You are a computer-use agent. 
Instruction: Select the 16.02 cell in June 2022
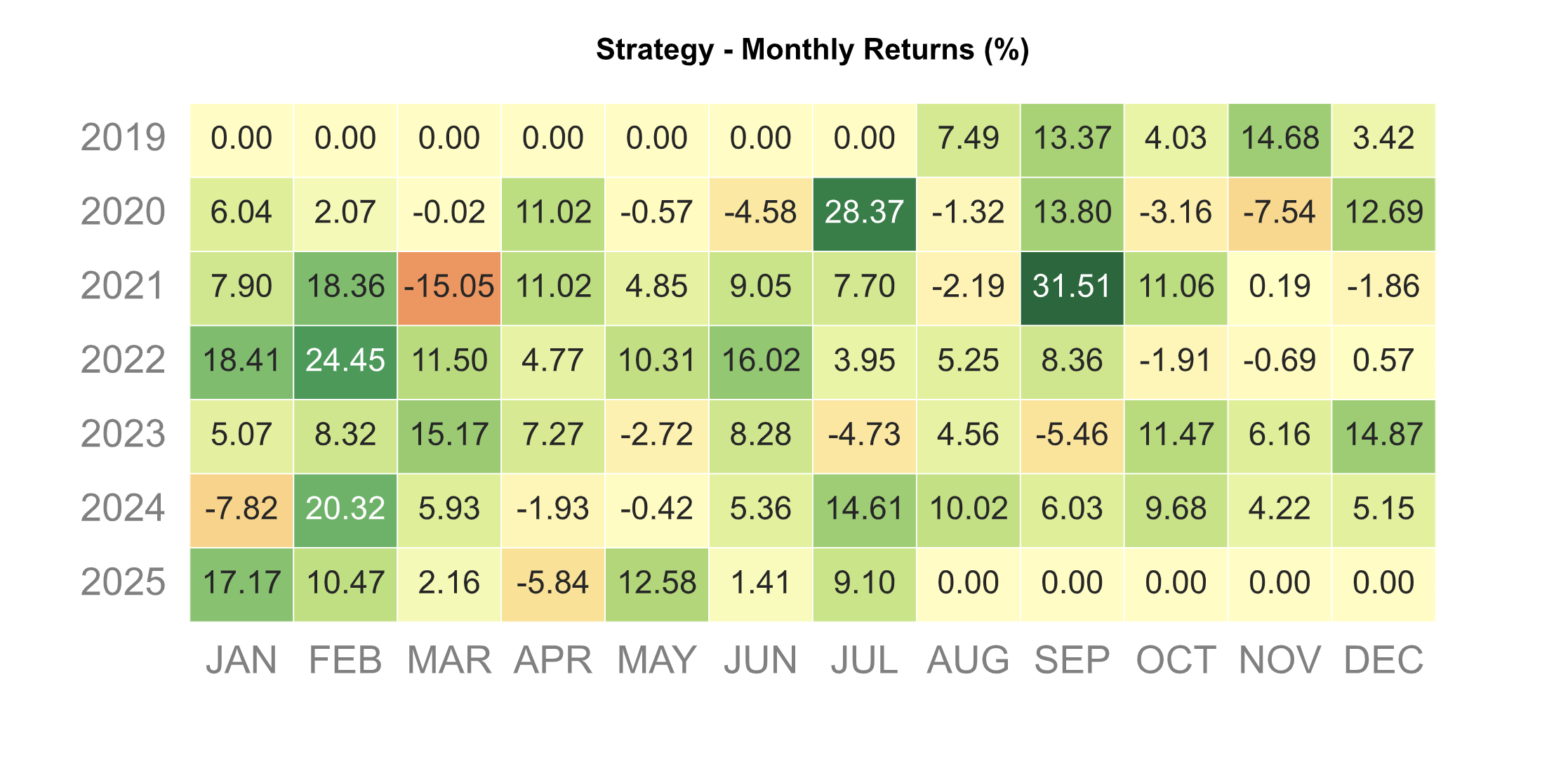pyautogui.click(x=761, y=361)
